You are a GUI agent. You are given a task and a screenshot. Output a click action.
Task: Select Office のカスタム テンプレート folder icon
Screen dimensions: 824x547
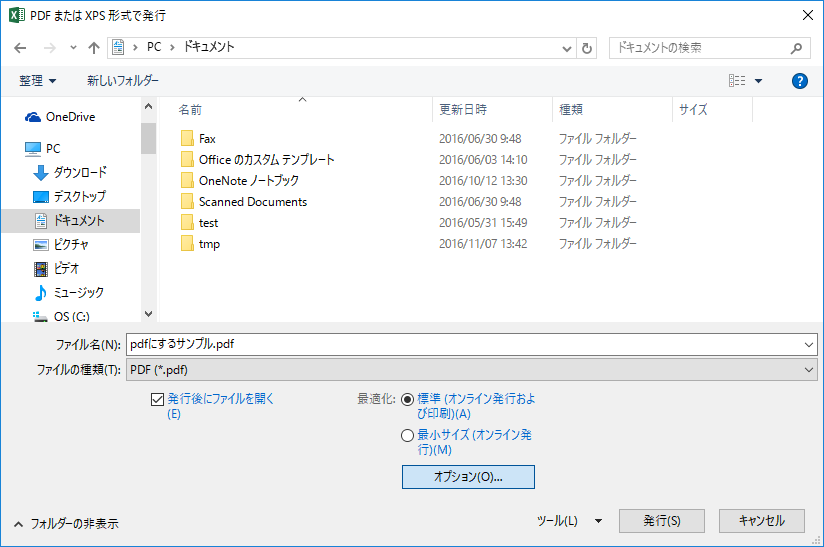(x=187, y=160)
